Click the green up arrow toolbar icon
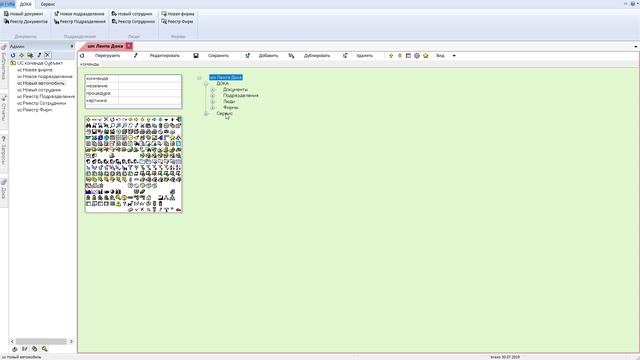640x360 pixels. point(391,56)
